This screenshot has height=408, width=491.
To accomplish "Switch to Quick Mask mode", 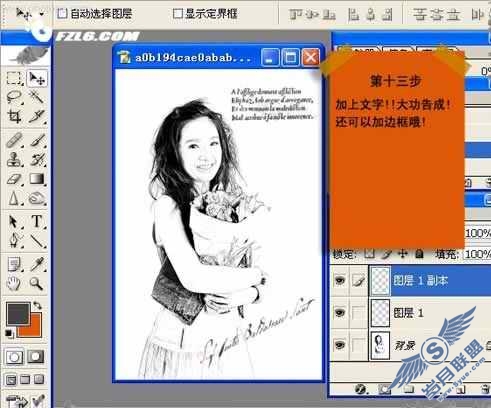I will (x=36, y=357).
